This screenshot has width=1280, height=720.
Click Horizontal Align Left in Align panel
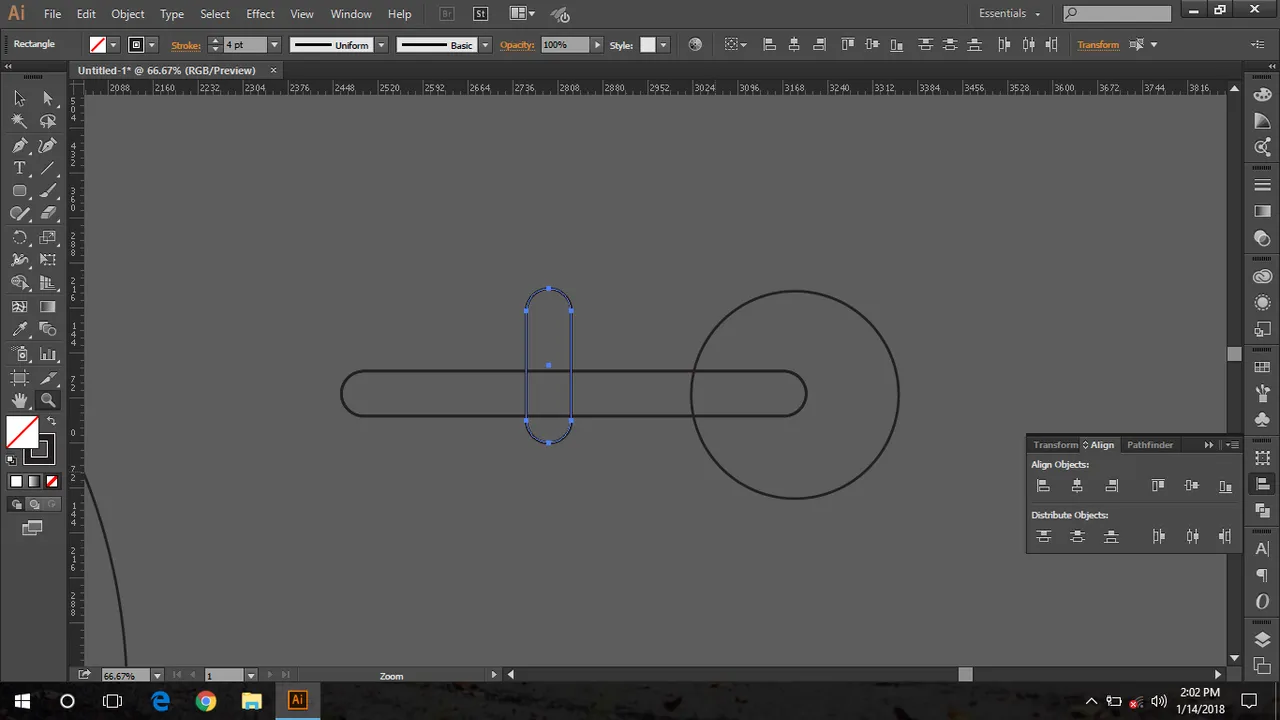[1043, 486]
